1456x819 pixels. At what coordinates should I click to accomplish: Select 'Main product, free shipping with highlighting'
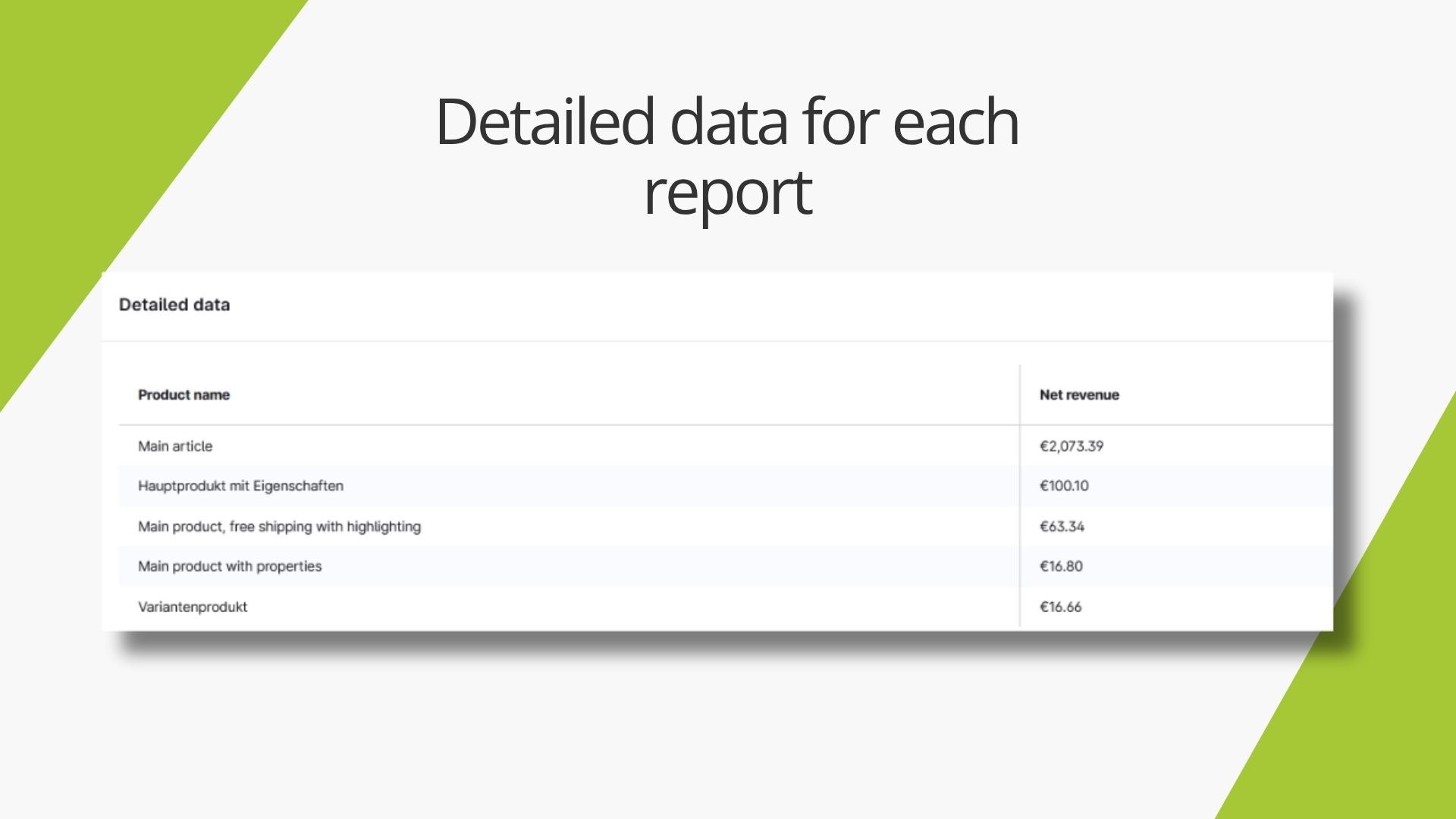click(279, 526)
